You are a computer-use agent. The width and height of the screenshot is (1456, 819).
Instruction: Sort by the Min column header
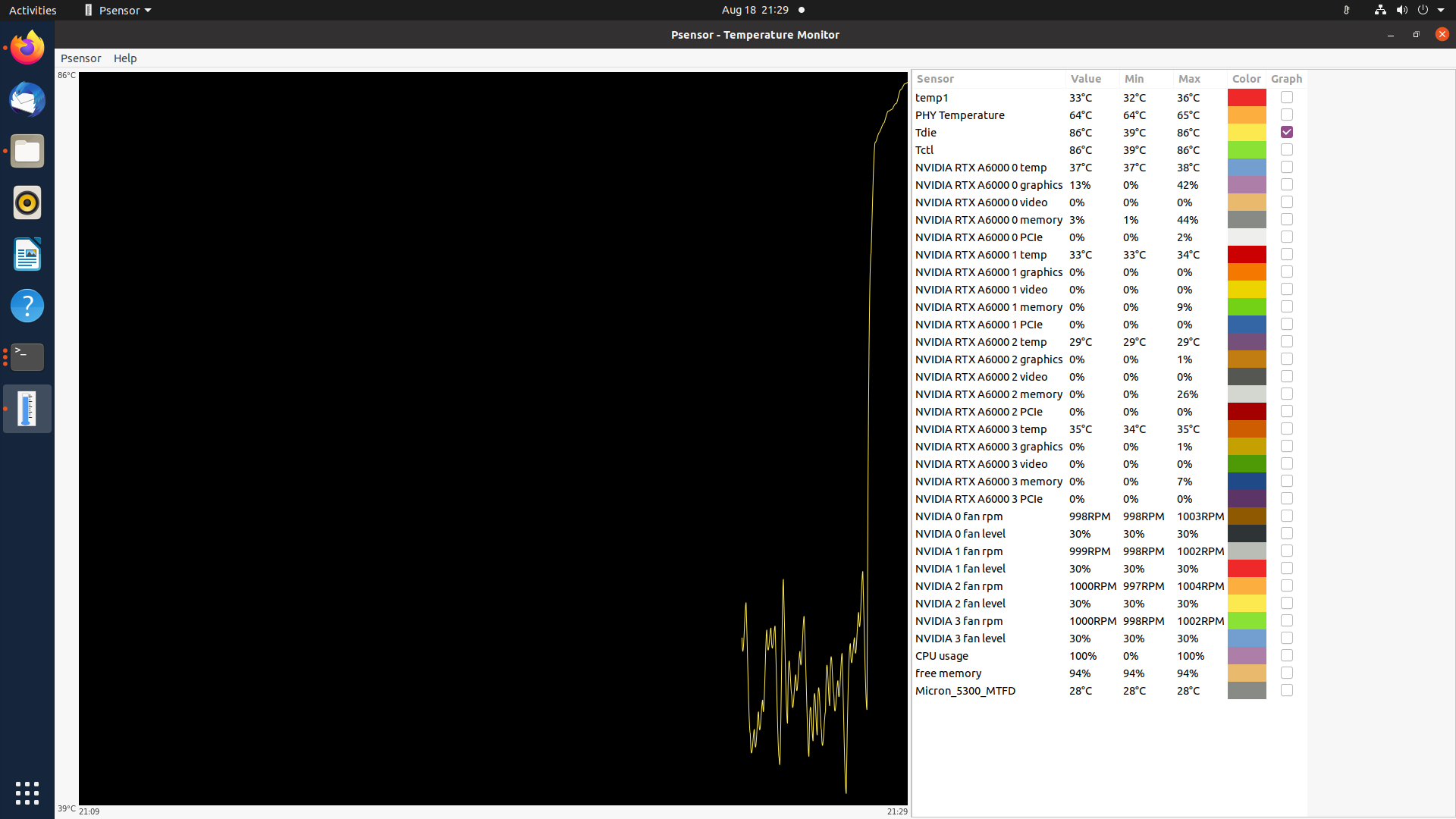[1146, 79]
